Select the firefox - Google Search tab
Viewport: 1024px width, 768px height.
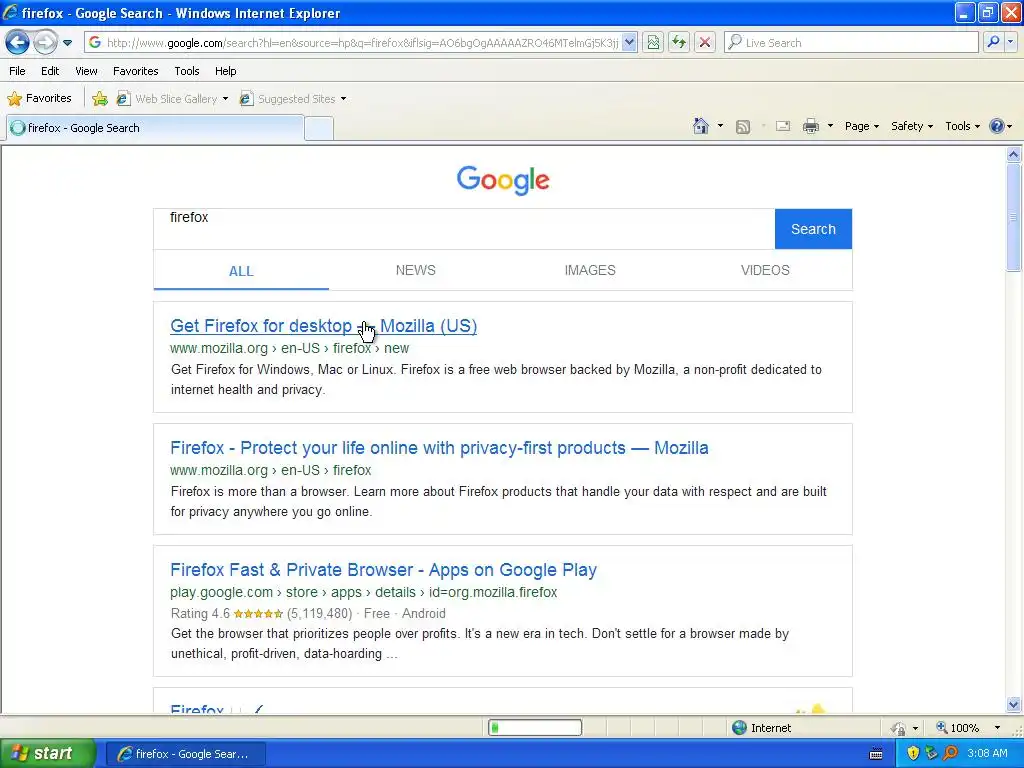(155, 128)
